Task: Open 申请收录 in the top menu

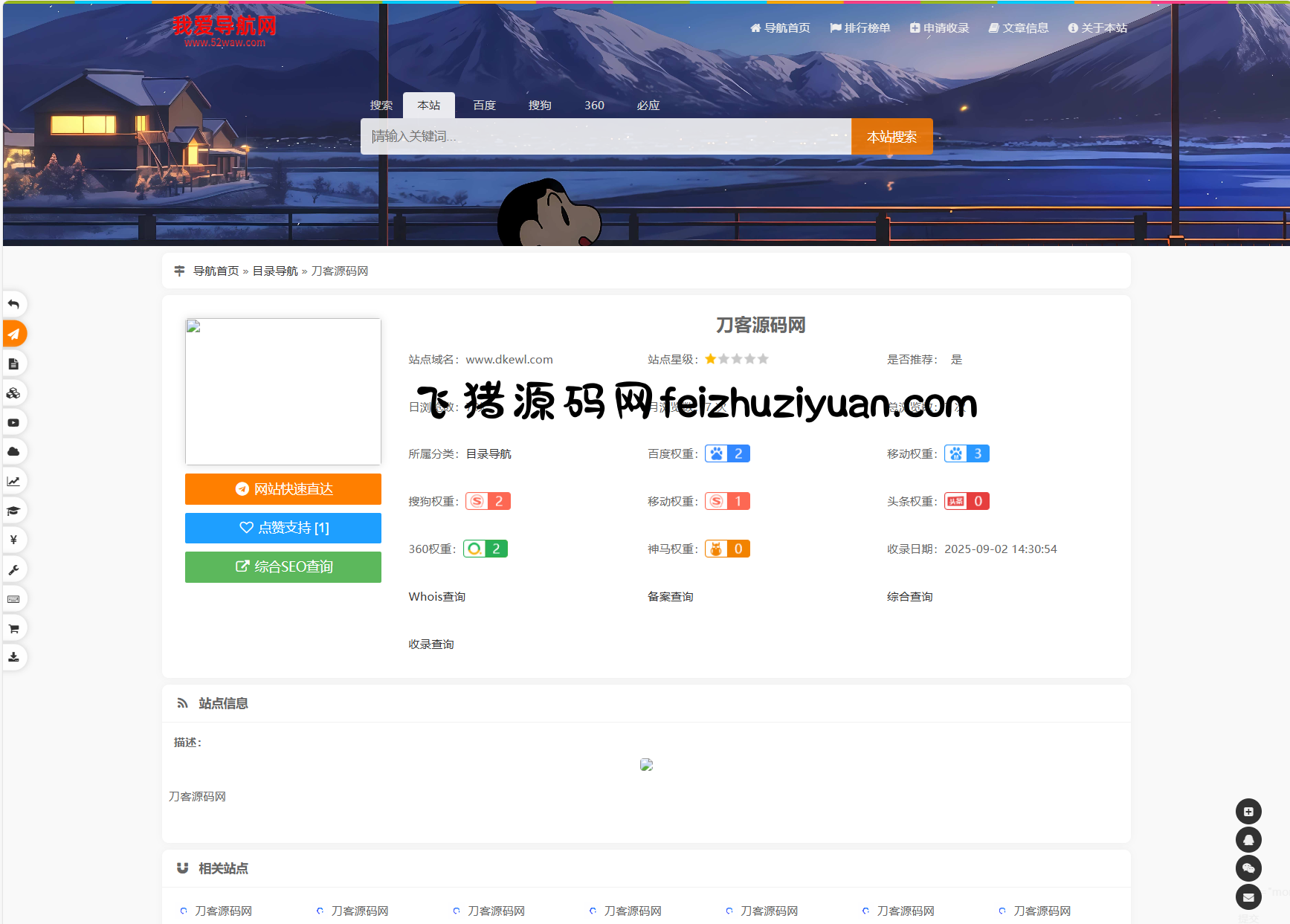Action: tap(940, 28)
